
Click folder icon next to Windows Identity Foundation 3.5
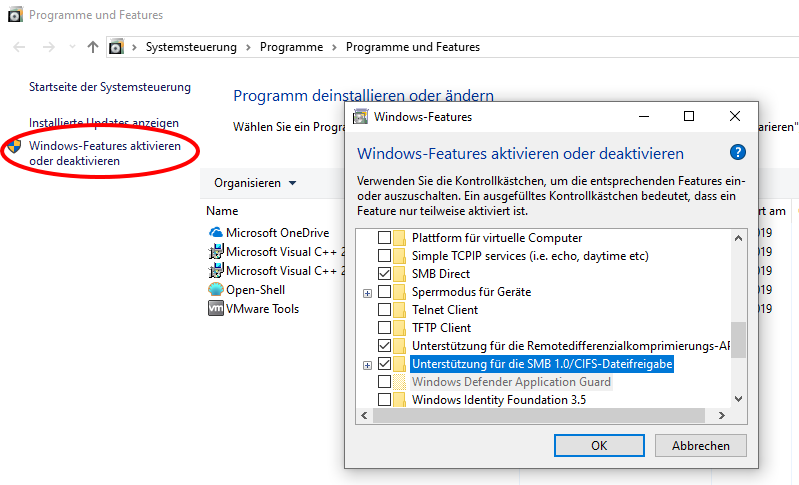coord(400,399)
